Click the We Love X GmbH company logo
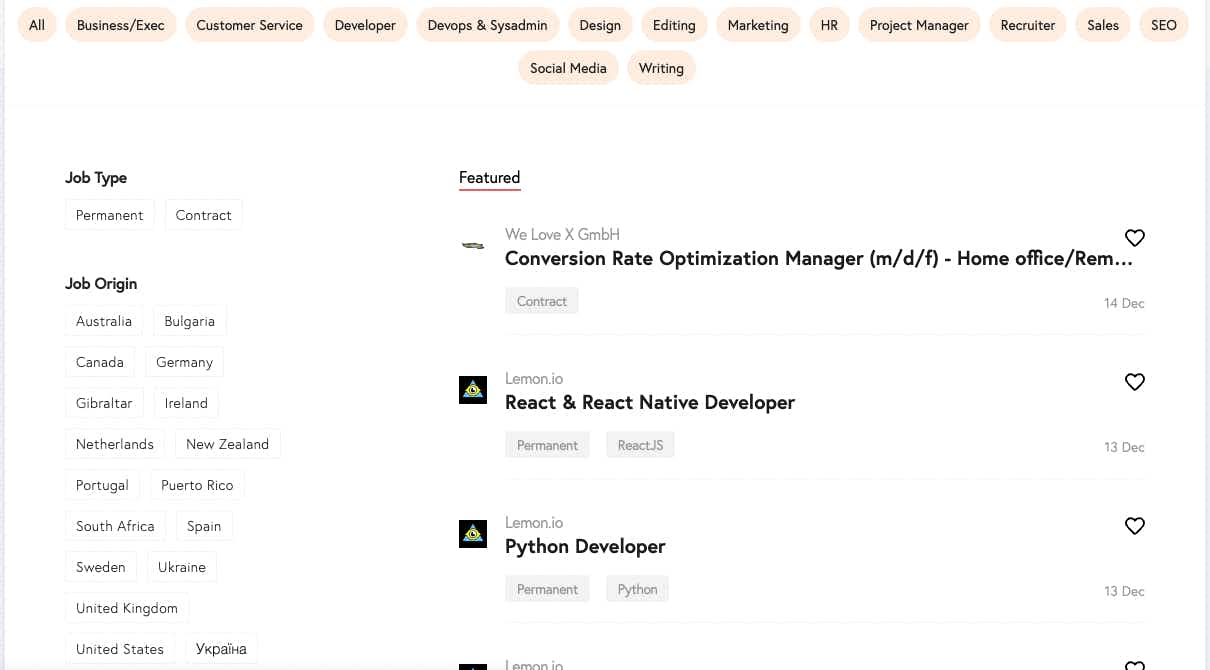The height and width of the screenshot is (670, 1210). pos(473,245)
